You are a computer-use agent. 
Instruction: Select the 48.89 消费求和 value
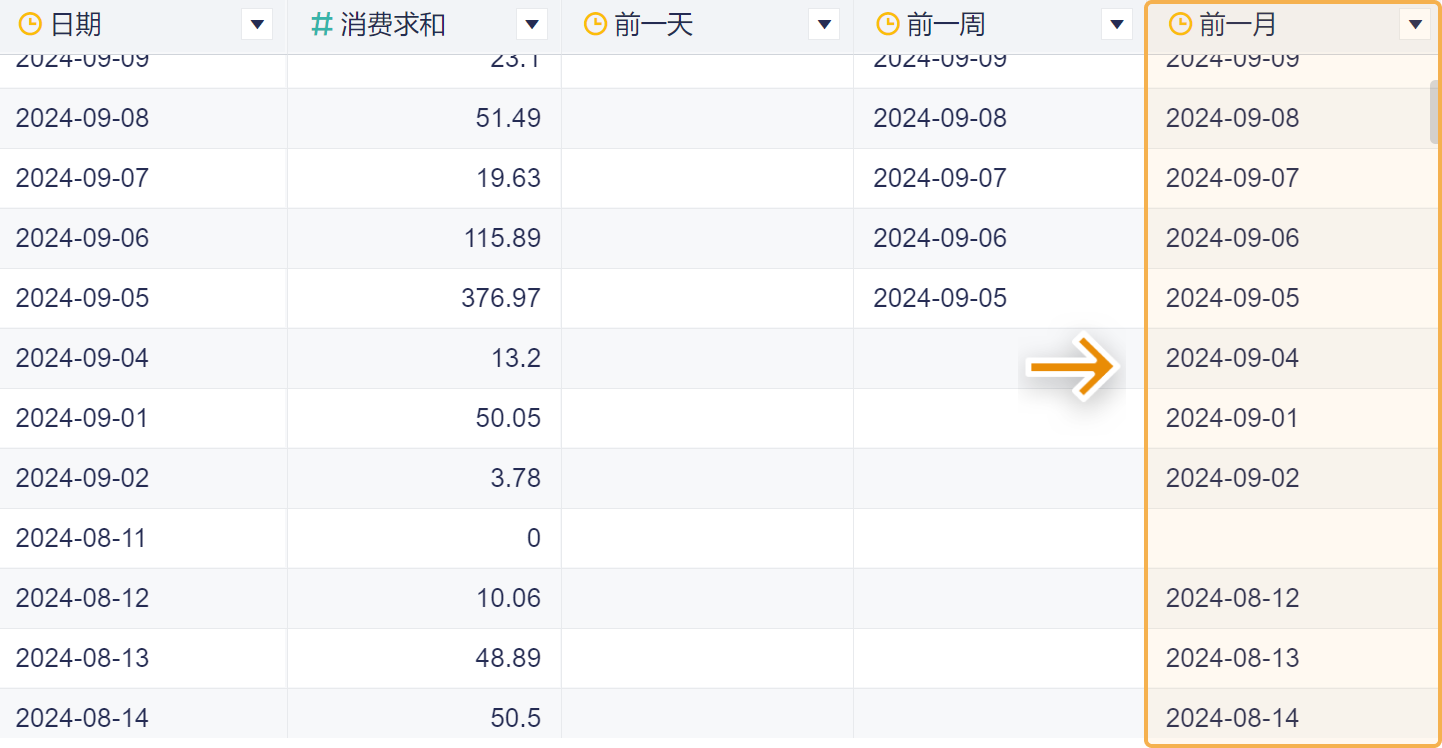click(x=508, y=658)
